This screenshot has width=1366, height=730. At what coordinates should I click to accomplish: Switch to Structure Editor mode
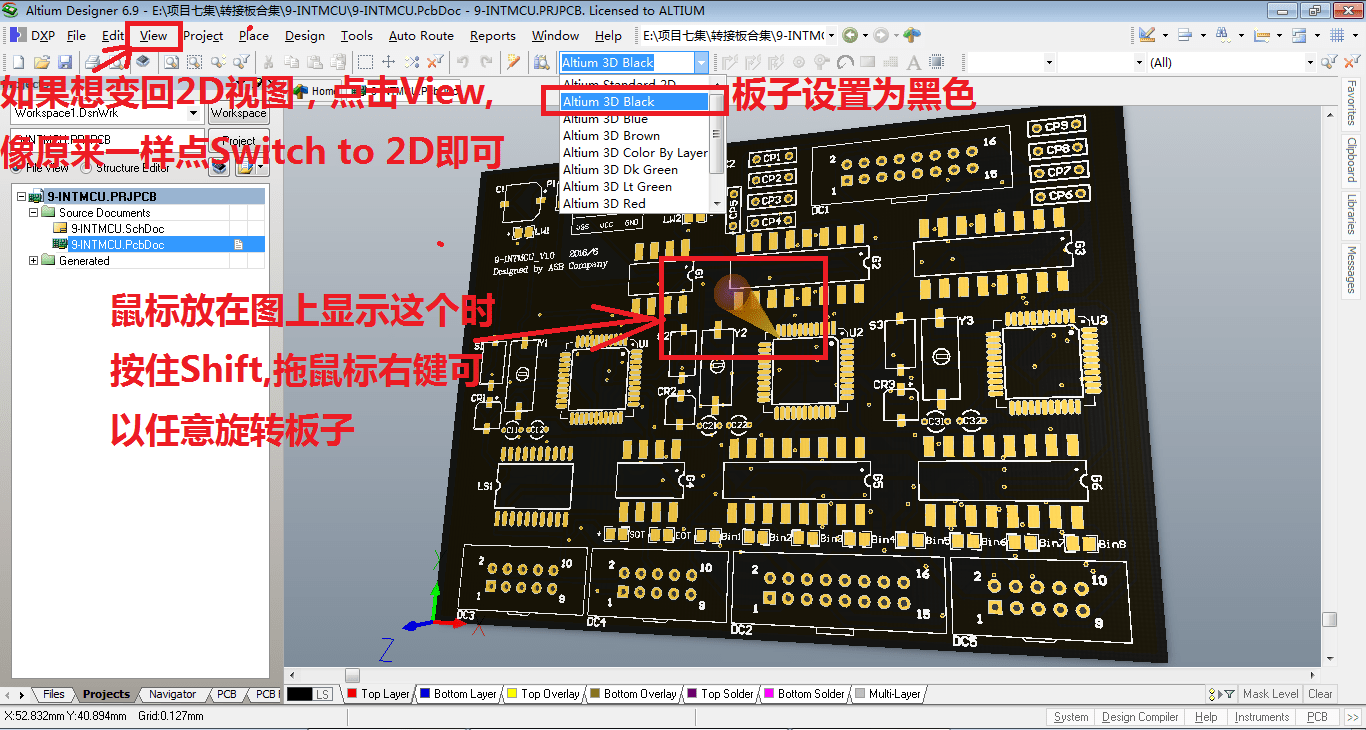[x=85, y=167]
